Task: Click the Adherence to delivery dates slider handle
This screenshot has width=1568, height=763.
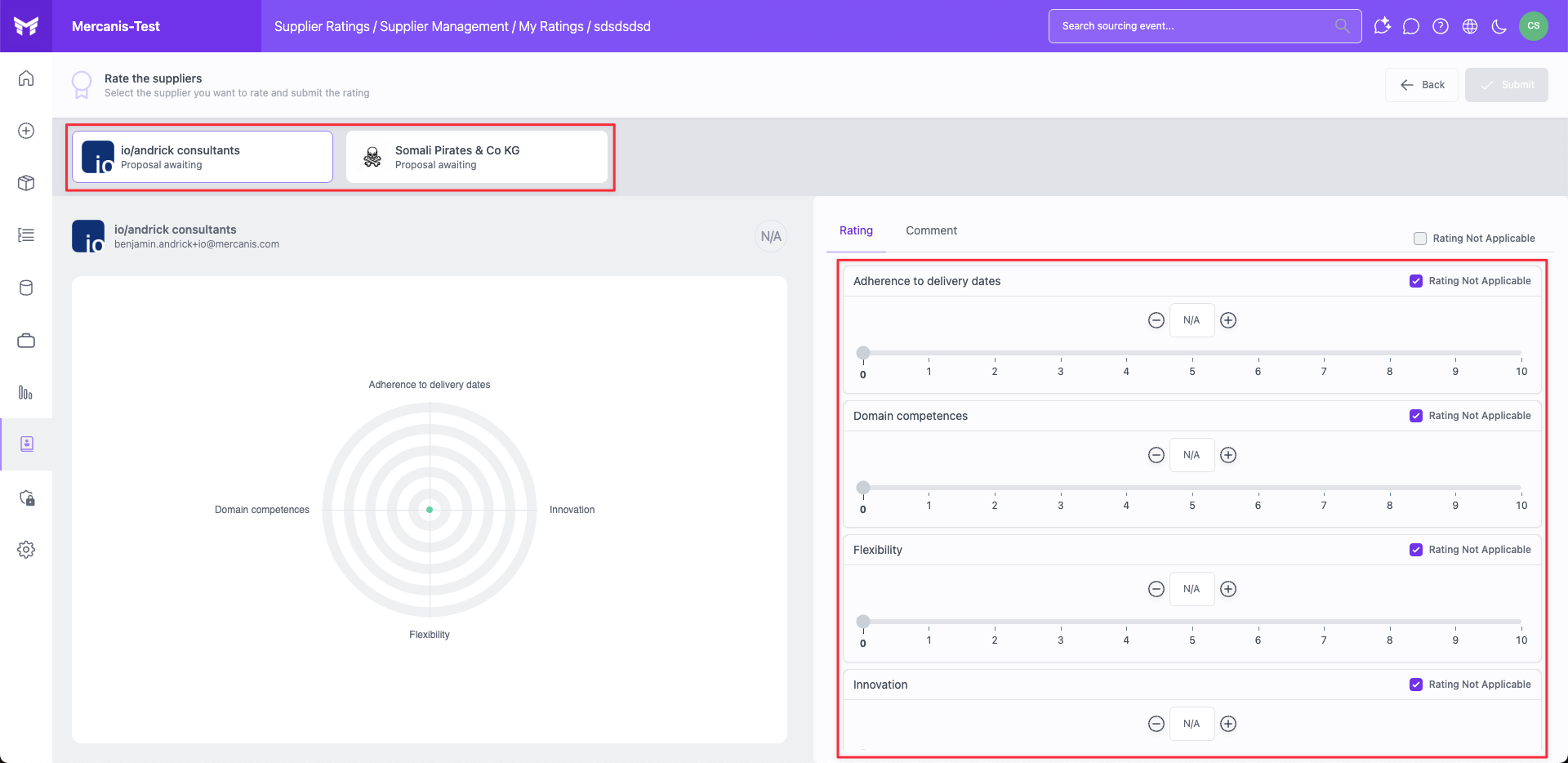Action: coord(863,353)
